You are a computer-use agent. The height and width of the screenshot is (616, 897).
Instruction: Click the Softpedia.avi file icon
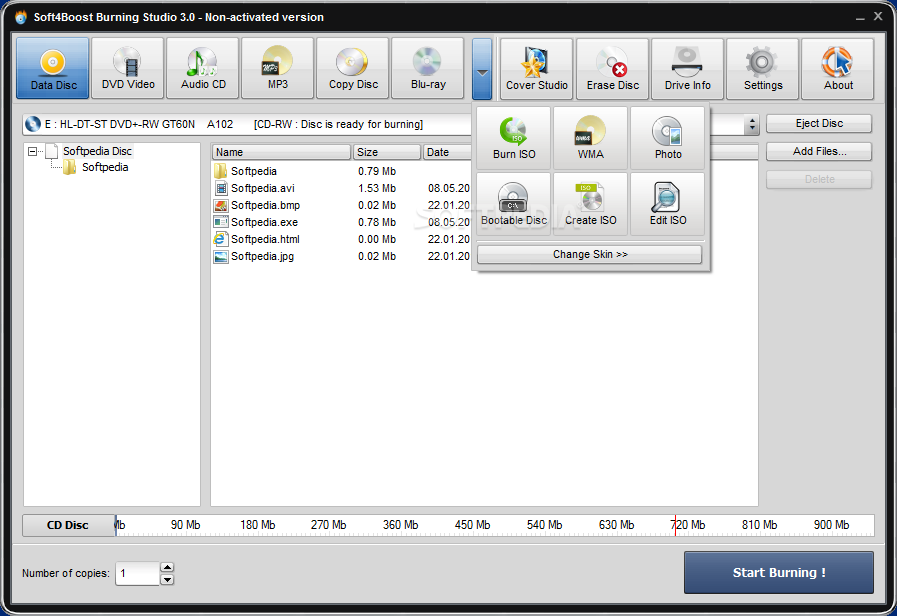tap(221, 188)
